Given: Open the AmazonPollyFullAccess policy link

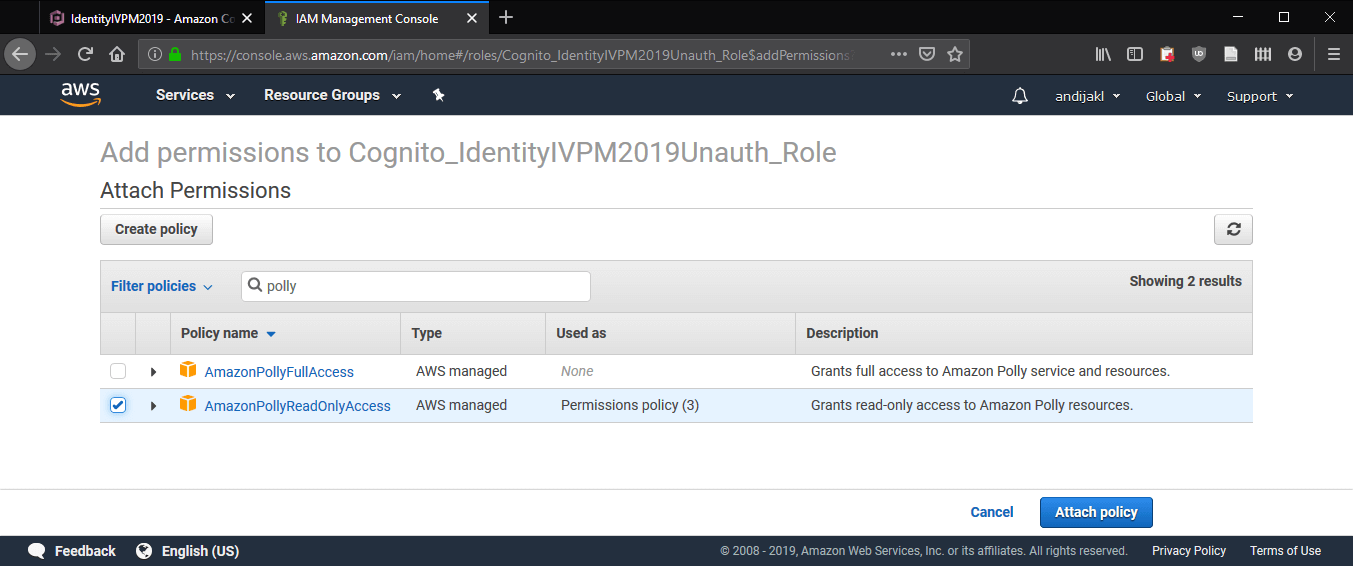Looking at the screenshot, I should [279, 372].
